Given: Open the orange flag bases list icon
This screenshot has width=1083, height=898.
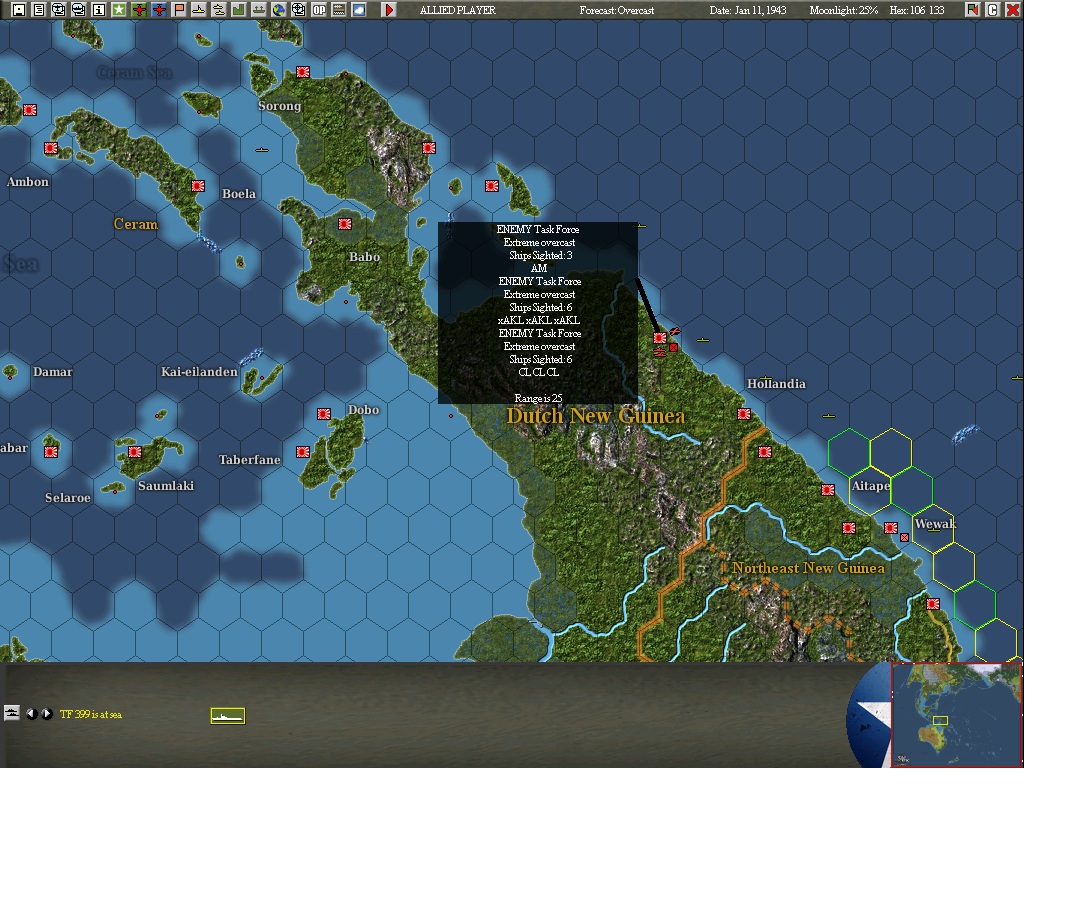Looking at the screenshot, I should 179,10.
